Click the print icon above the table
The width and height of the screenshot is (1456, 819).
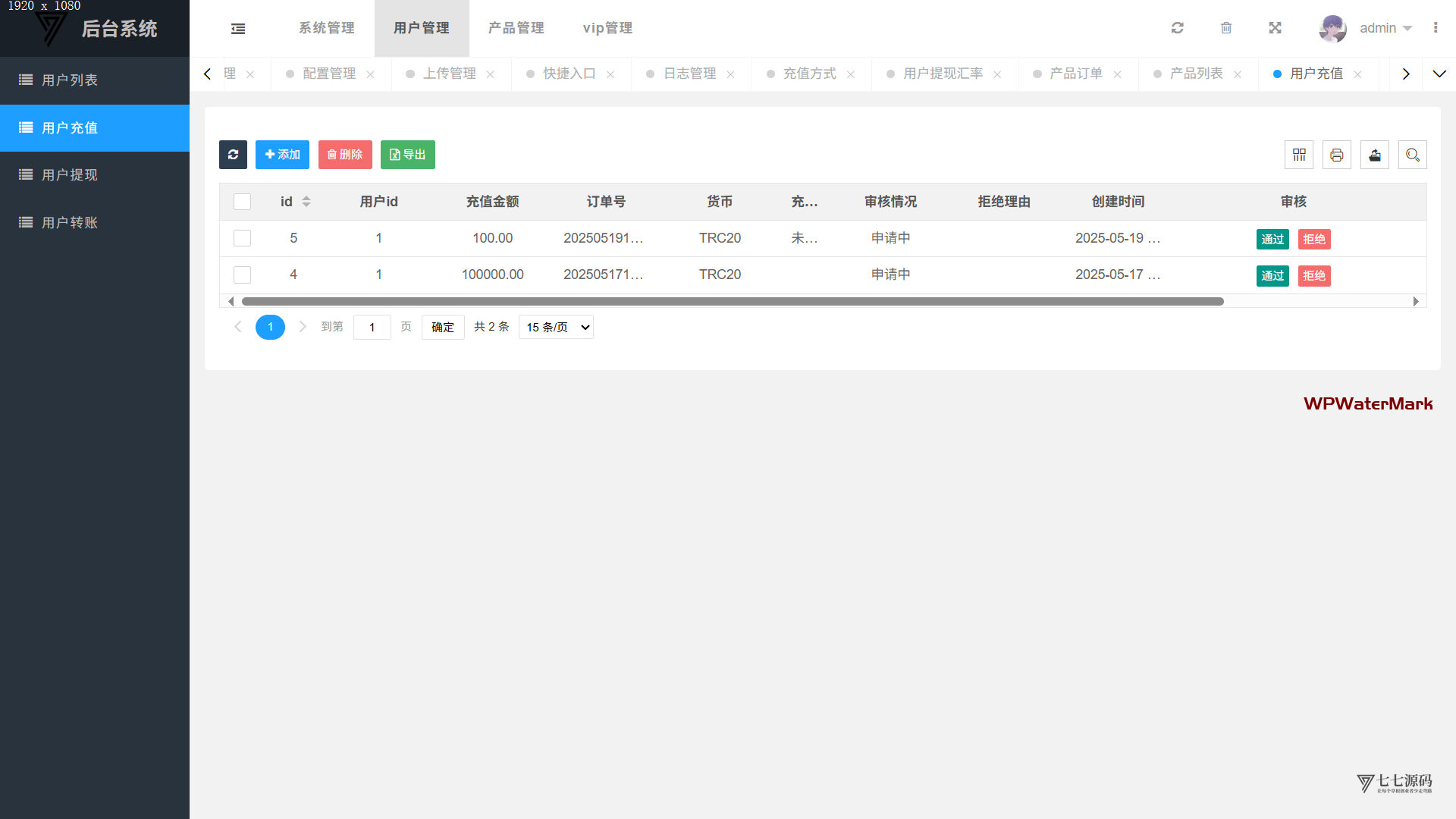tap(1337, 155)
